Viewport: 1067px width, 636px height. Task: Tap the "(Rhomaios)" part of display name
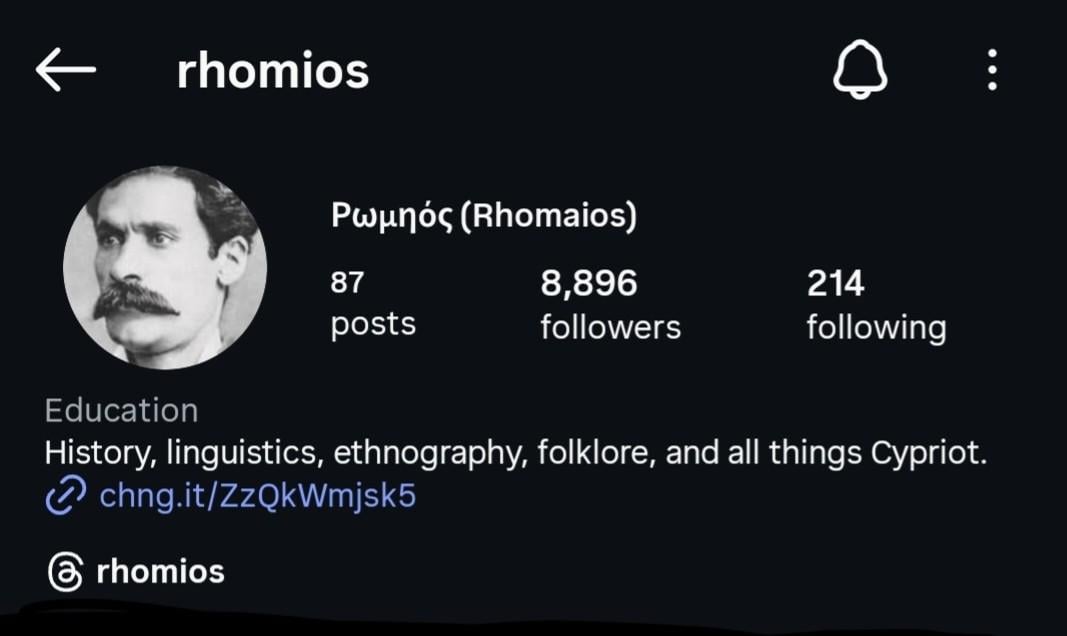coord(549,216)
